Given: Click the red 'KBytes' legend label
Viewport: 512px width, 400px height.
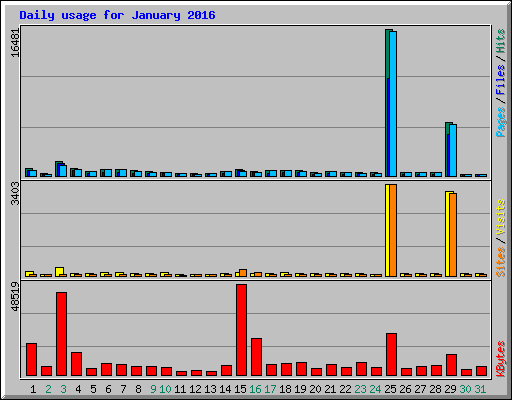Looking at the screenshot, I should (x=500, y=359).
